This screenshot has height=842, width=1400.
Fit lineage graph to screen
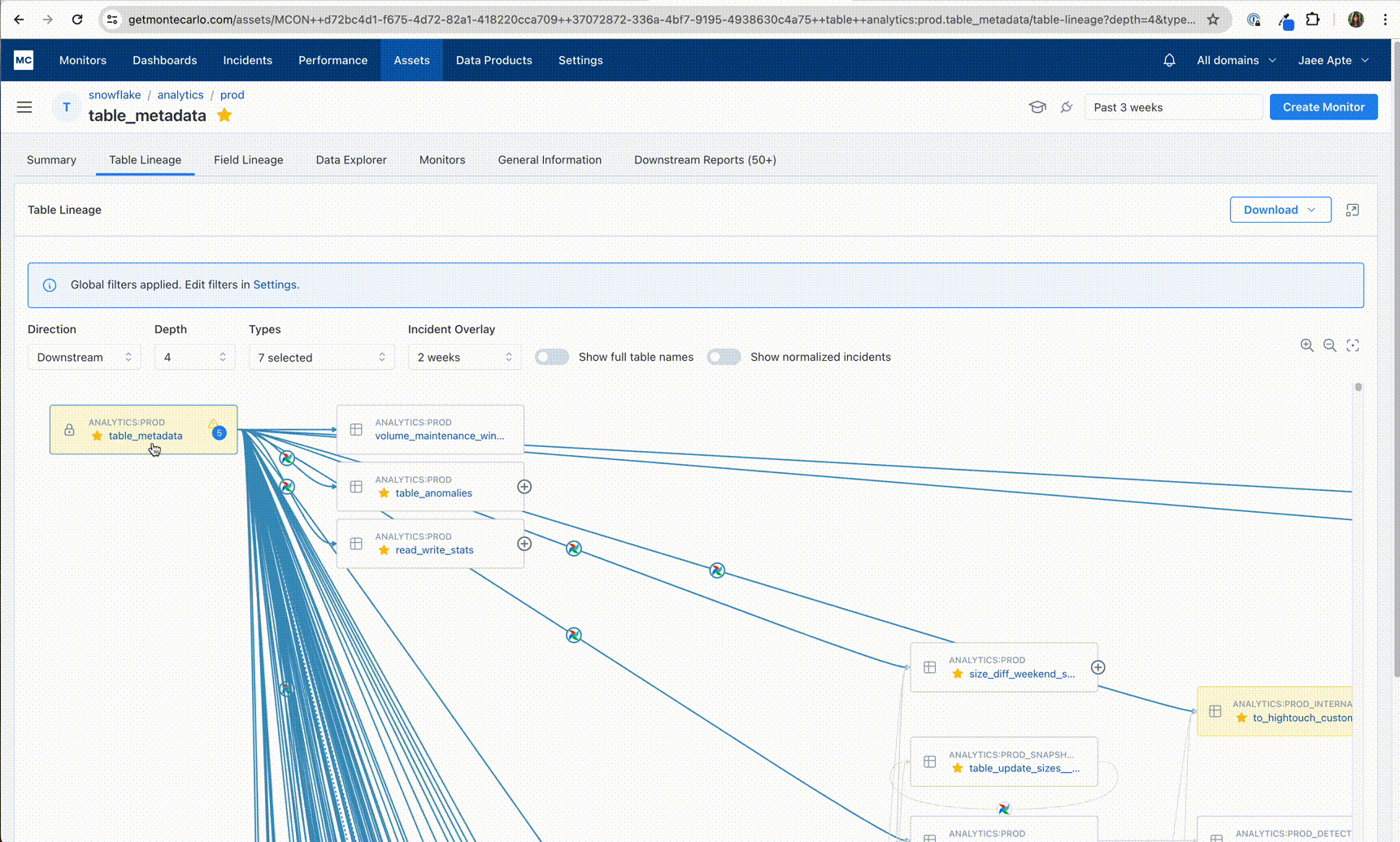1353,345
